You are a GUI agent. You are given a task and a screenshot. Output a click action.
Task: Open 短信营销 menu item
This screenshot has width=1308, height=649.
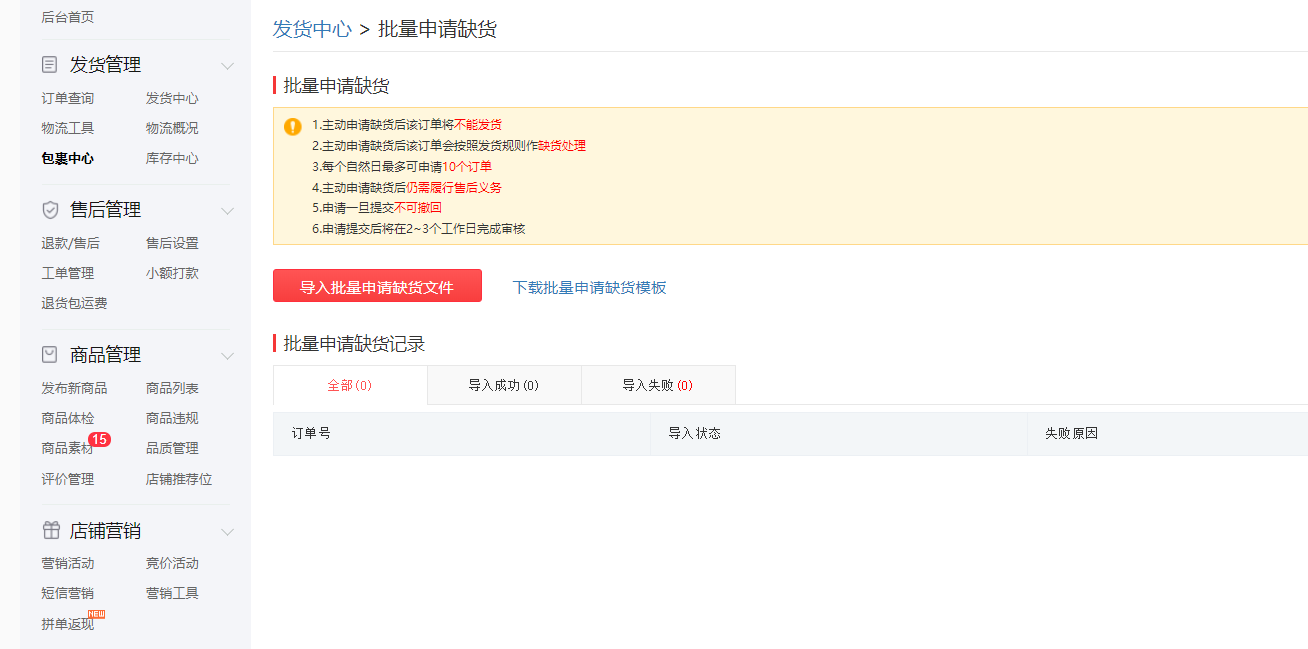point(68,593)
